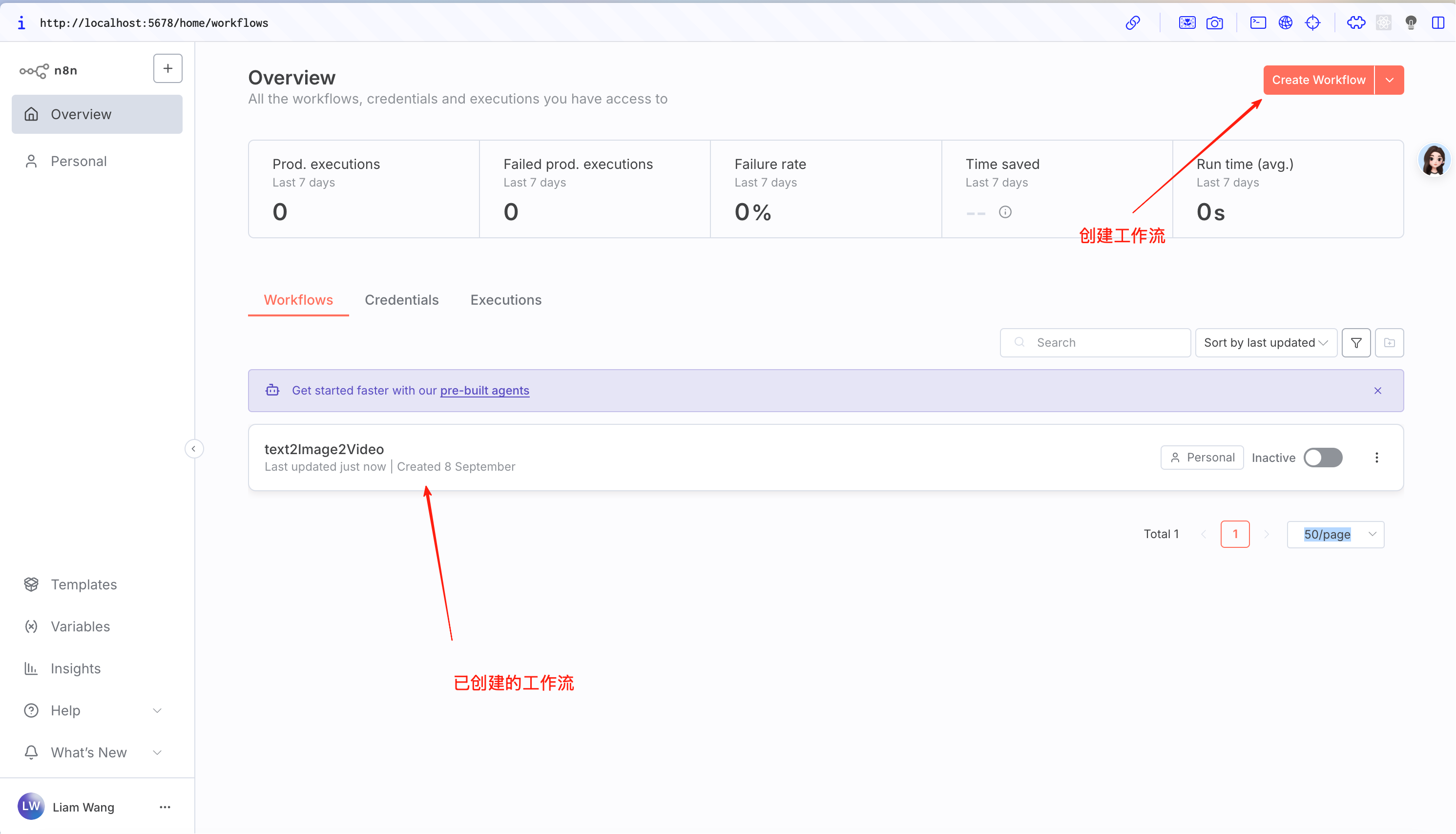Switch to the Executions tab
The width and height of the screenshot is (1456, 834).
505,300
